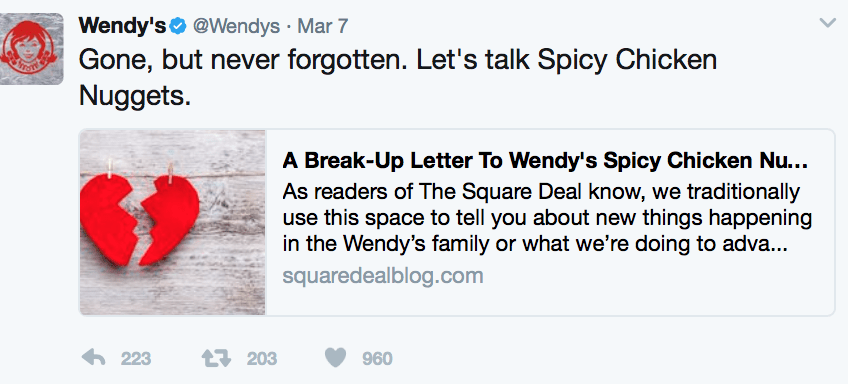View the 960 likes count
The width and height of the screenshot is (848, 384).
coord(377,359)
